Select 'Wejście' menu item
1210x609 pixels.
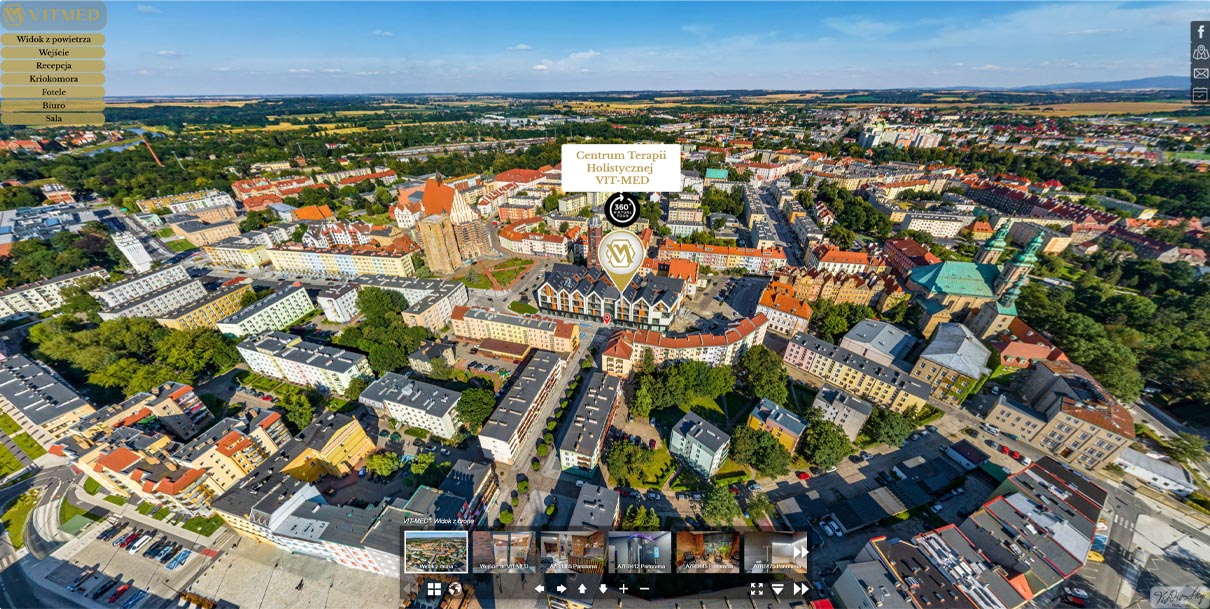[53, 52]
